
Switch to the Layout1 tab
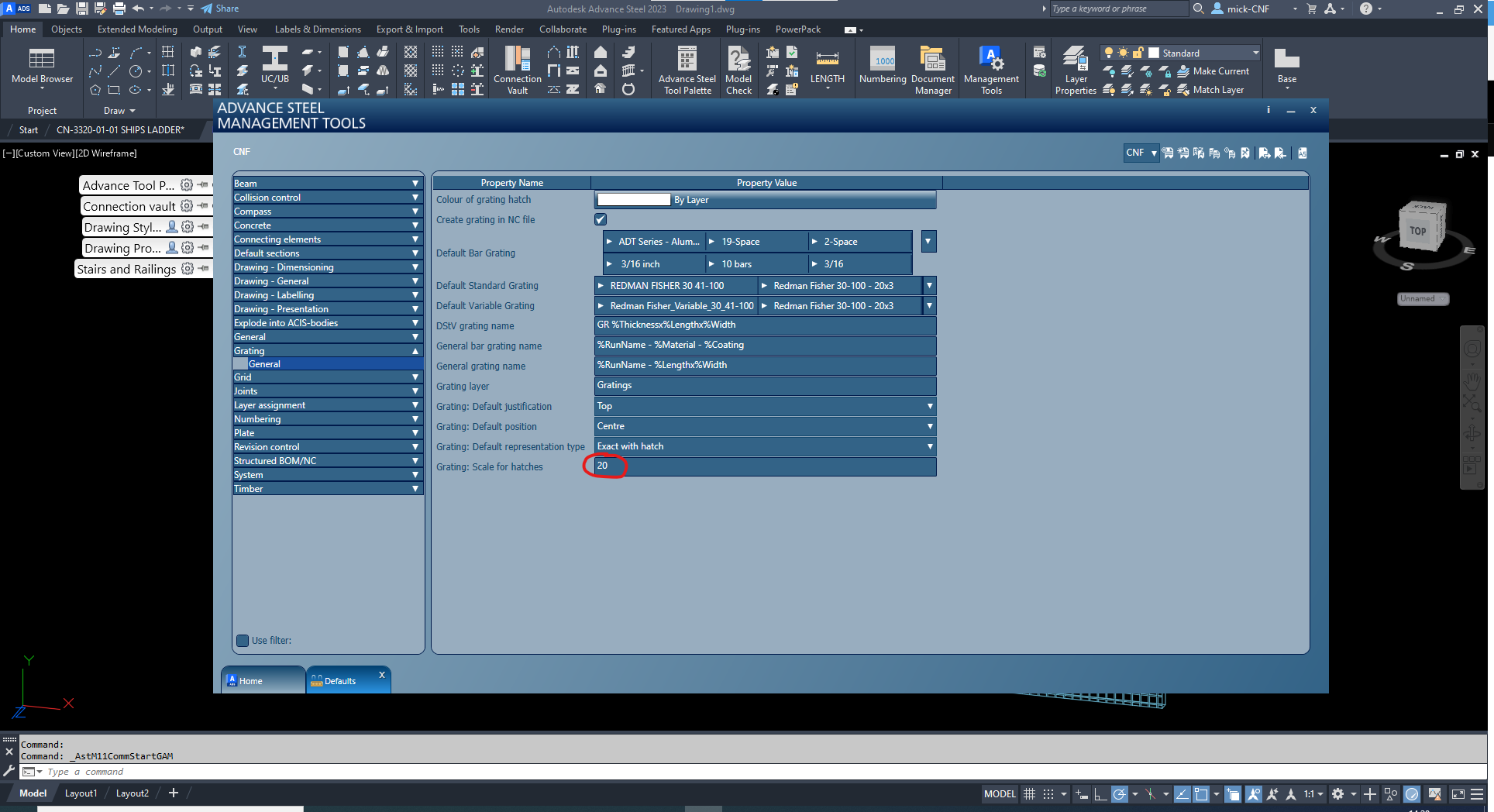(81, 793)
